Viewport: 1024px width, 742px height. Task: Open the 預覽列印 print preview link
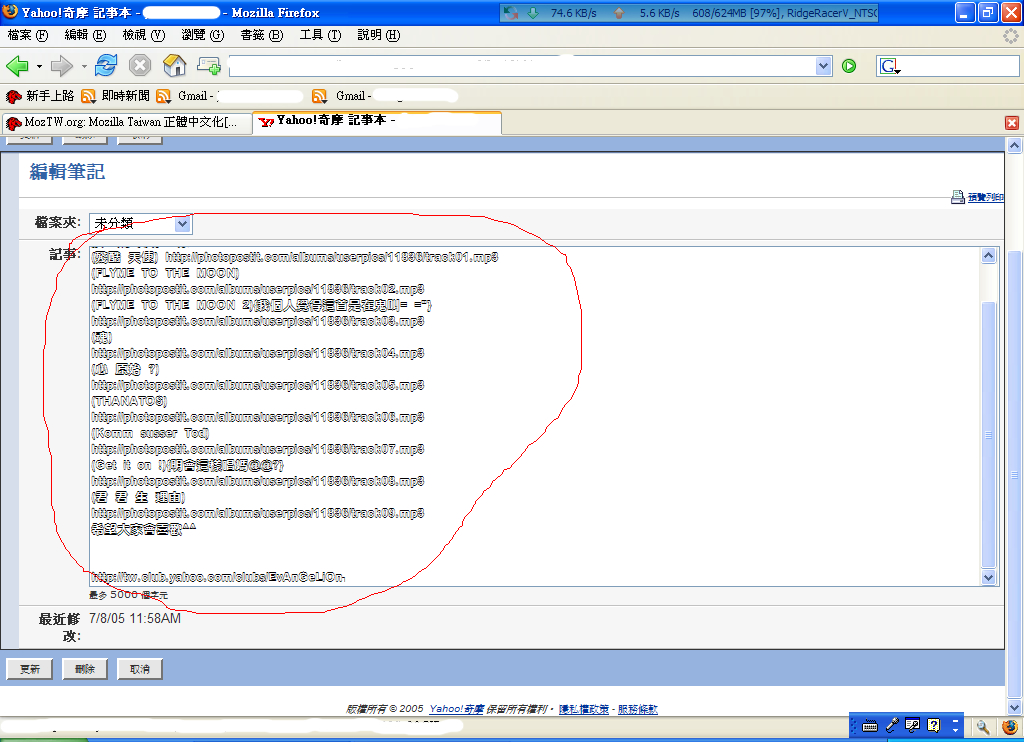coord(985,197)
